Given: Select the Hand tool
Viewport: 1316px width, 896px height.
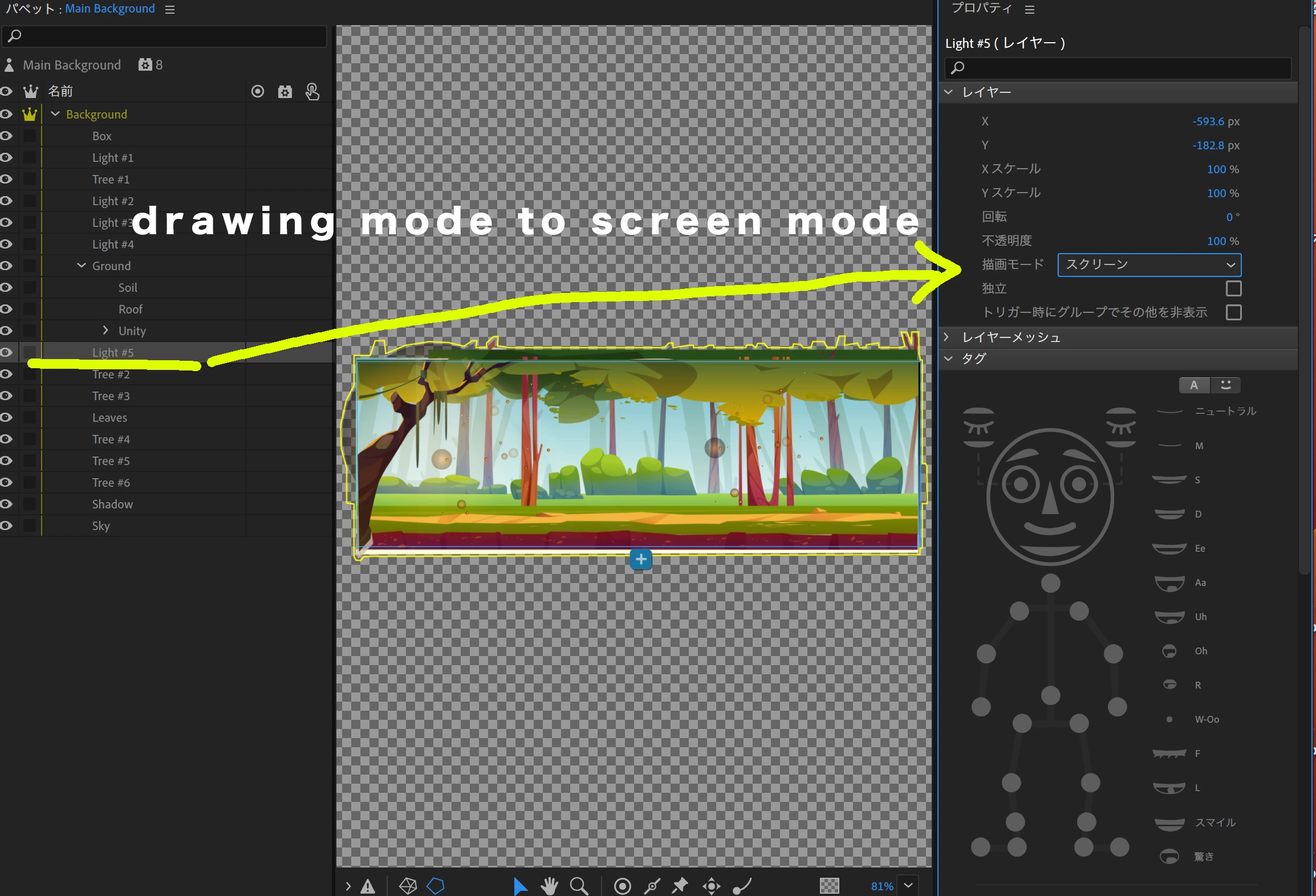Looking at the screenshot, I should tap(549, 886).
